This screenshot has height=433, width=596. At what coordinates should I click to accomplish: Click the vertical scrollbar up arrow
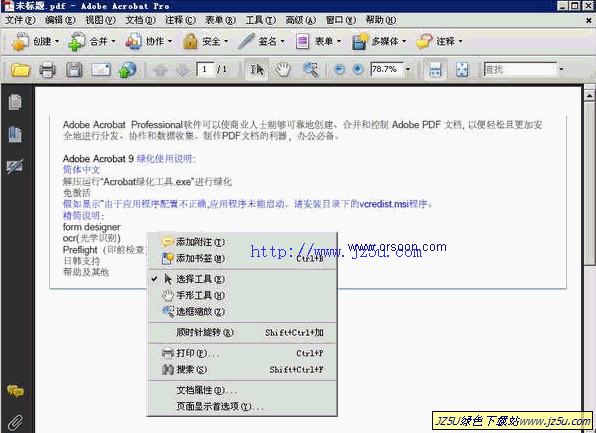click(589, 95)
